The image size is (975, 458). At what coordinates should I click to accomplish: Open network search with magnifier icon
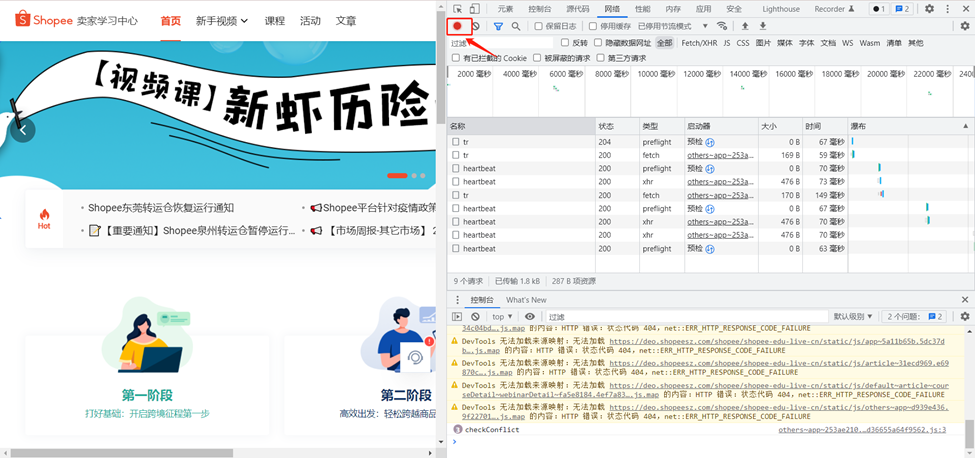516,26
